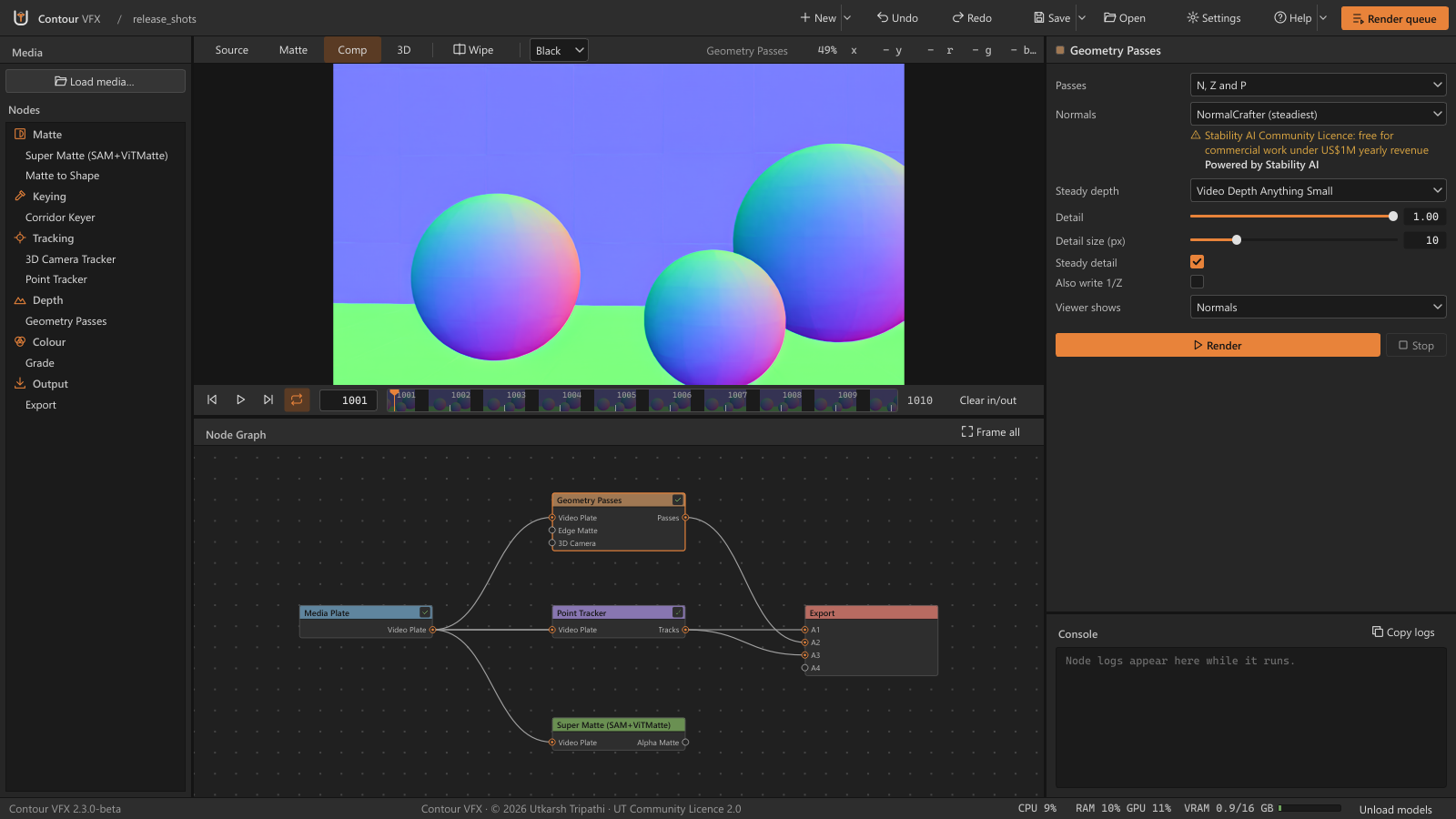Click the Export node header in graph
Viewport: 1456px width, 819px height.
(x=871, y=612)
